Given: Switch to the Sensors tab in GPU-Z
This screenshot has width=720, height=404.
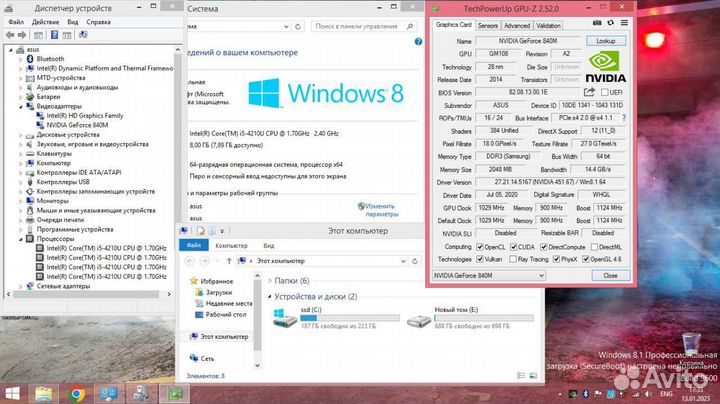Looking at the screenshot, I should click(487, 26).
